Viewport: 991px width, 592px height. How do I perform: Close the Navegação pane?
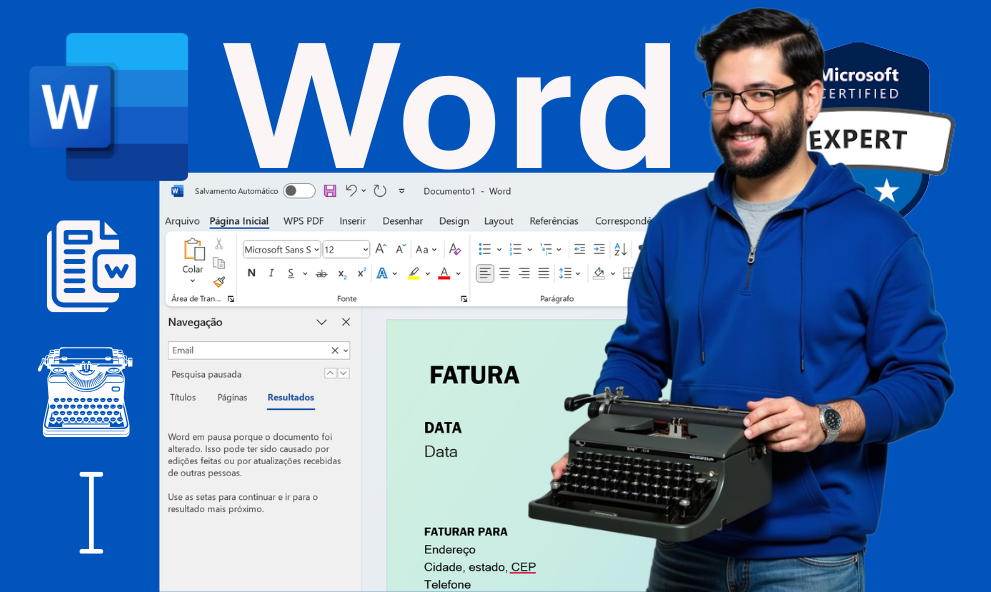click(346, 322)
